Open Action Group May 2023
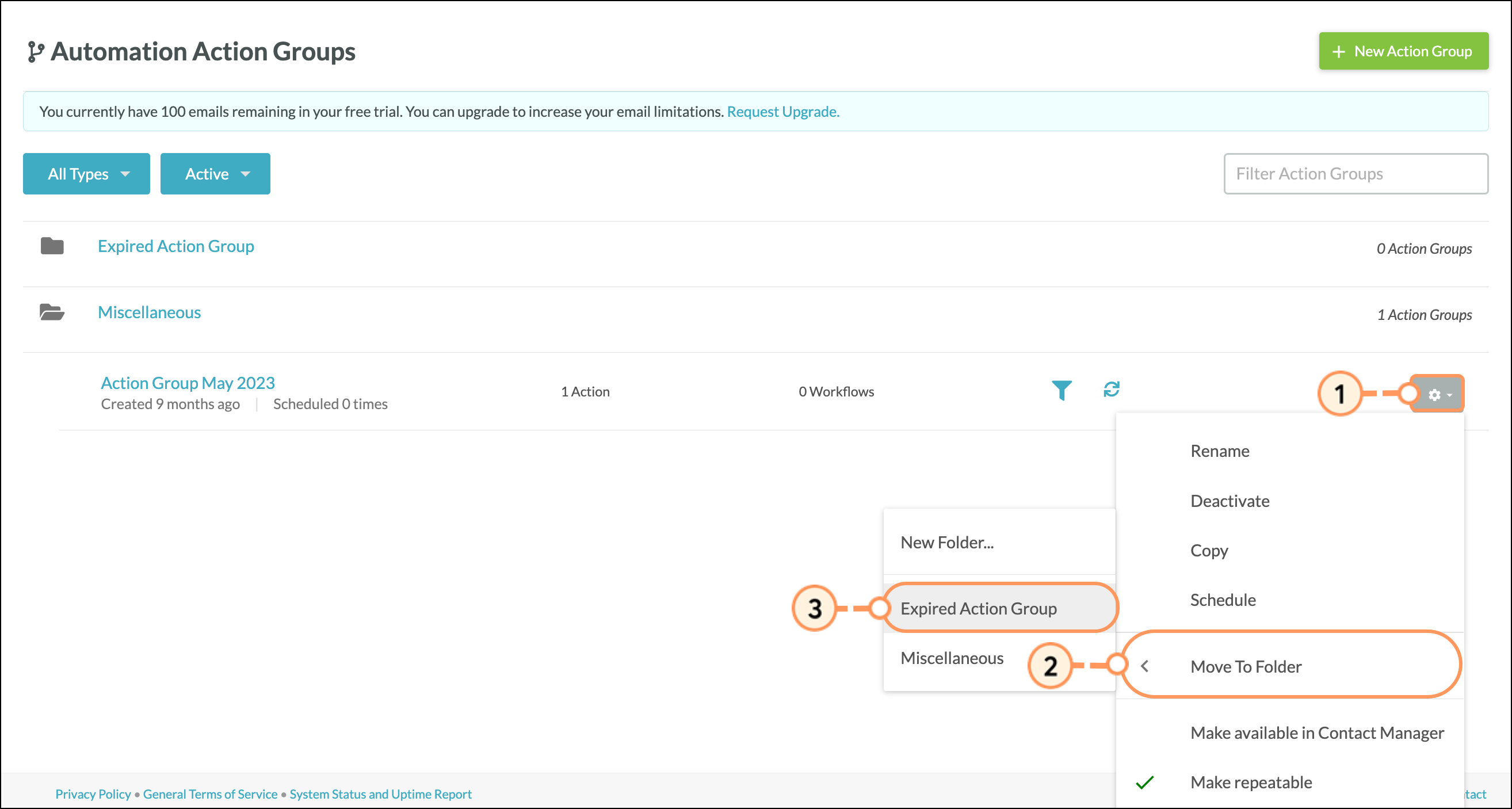Viewport: 1512px width, 809px height. (188, 383)
